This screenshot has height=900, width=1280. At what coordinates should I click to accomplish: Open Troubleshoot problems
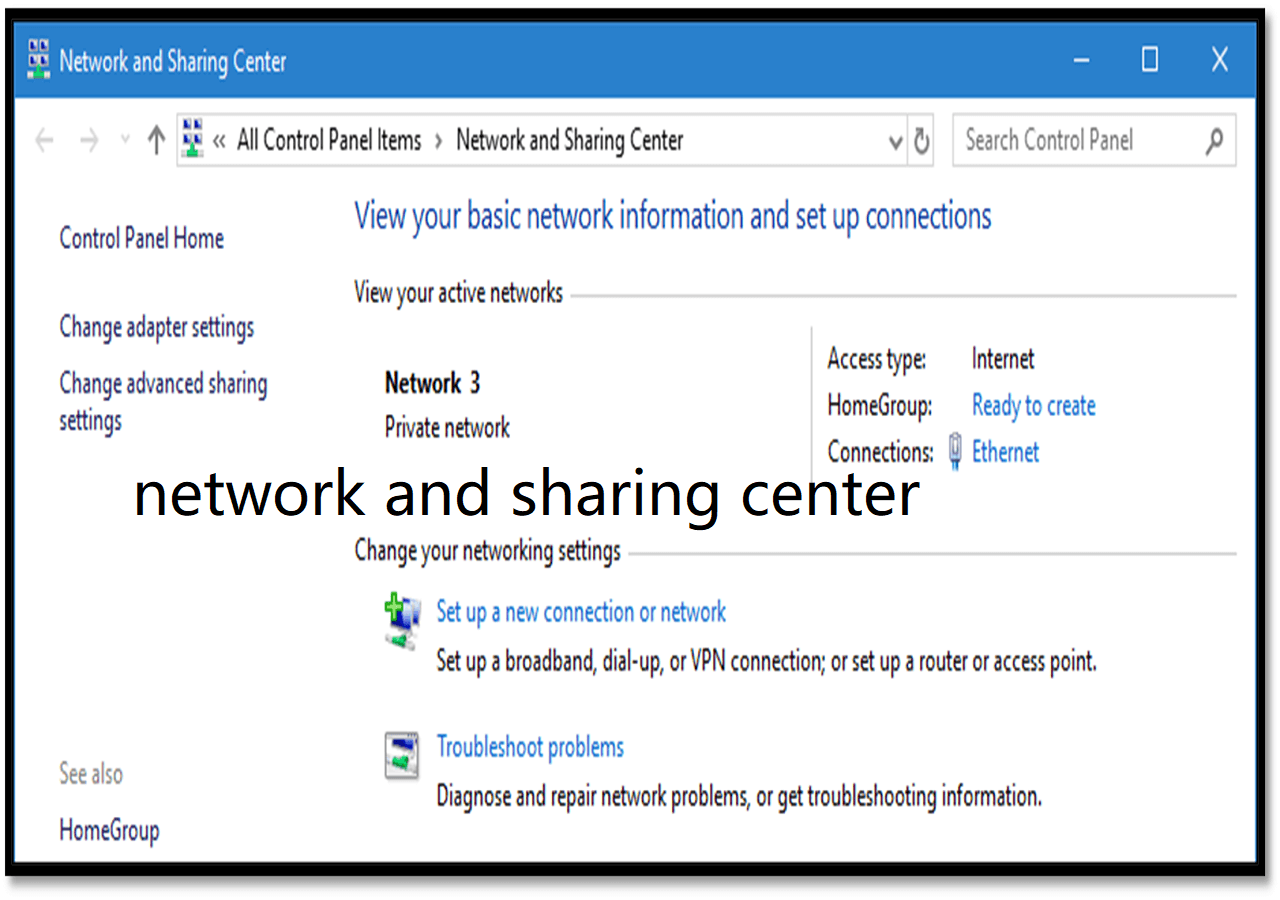[x=530, y=747]
